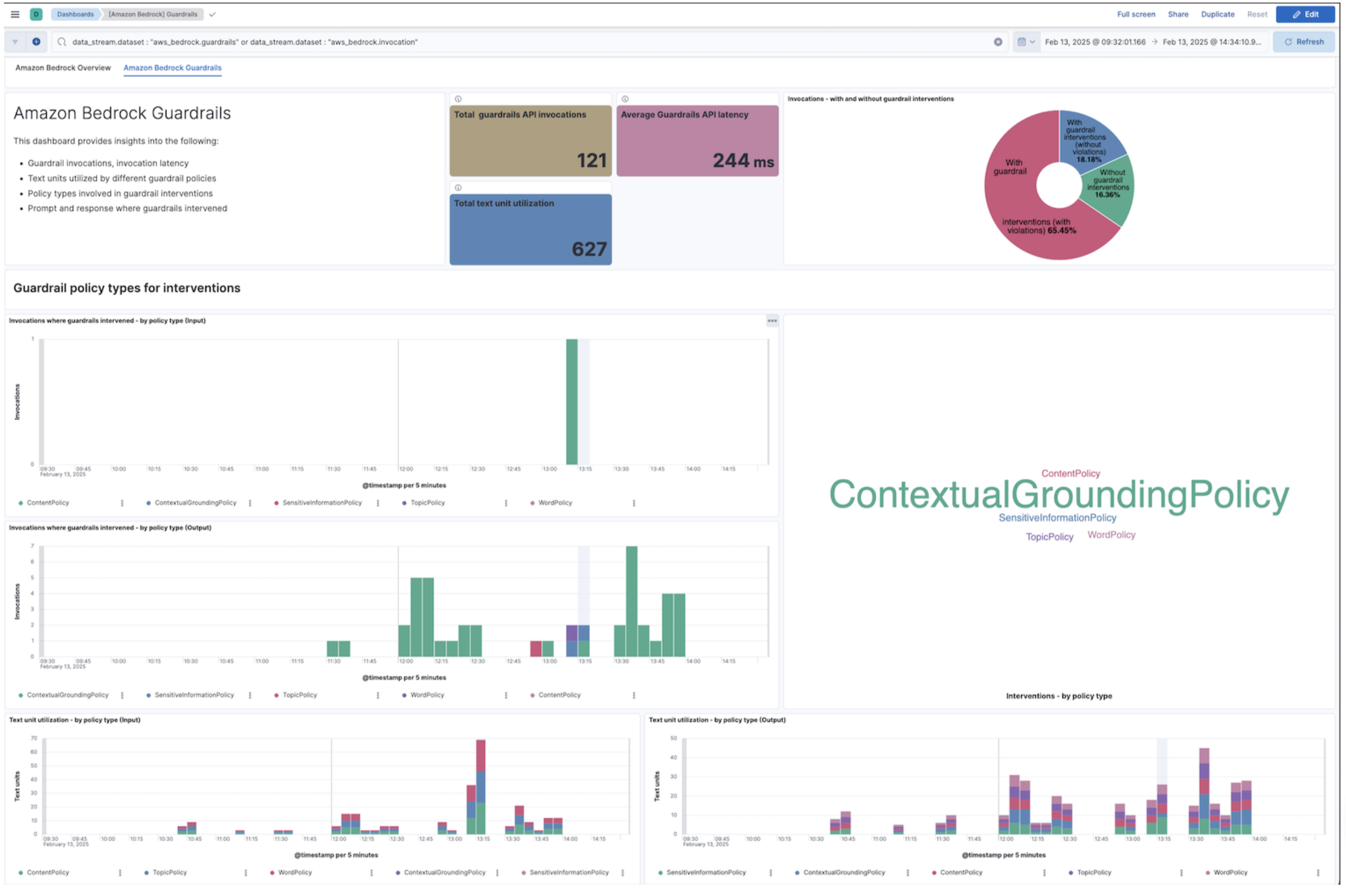Click the green color dot next to ContentPolicy
The width and height of the screenshot is (1346, 896).
(21, 503)
